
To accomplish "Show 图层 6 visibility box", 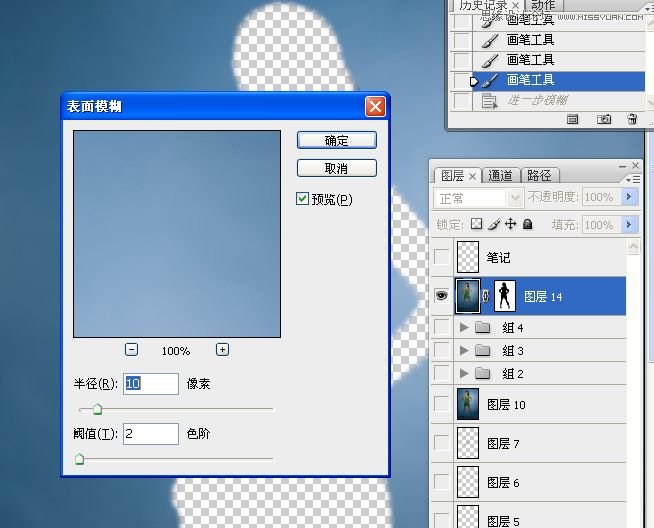I will [x=442, y=482].
